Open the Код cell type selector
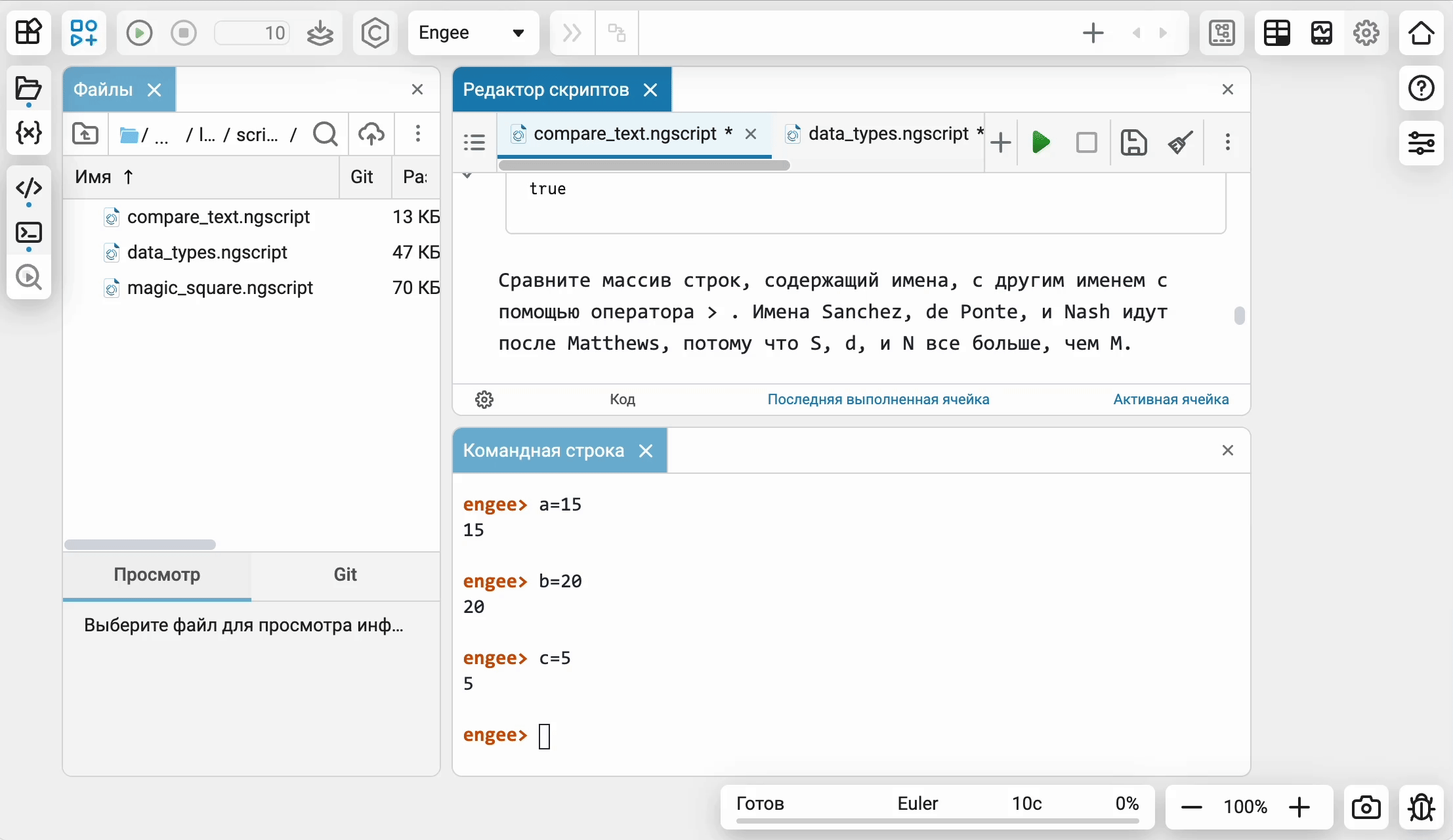The image size is (1453, 840). tap(622, 400)
